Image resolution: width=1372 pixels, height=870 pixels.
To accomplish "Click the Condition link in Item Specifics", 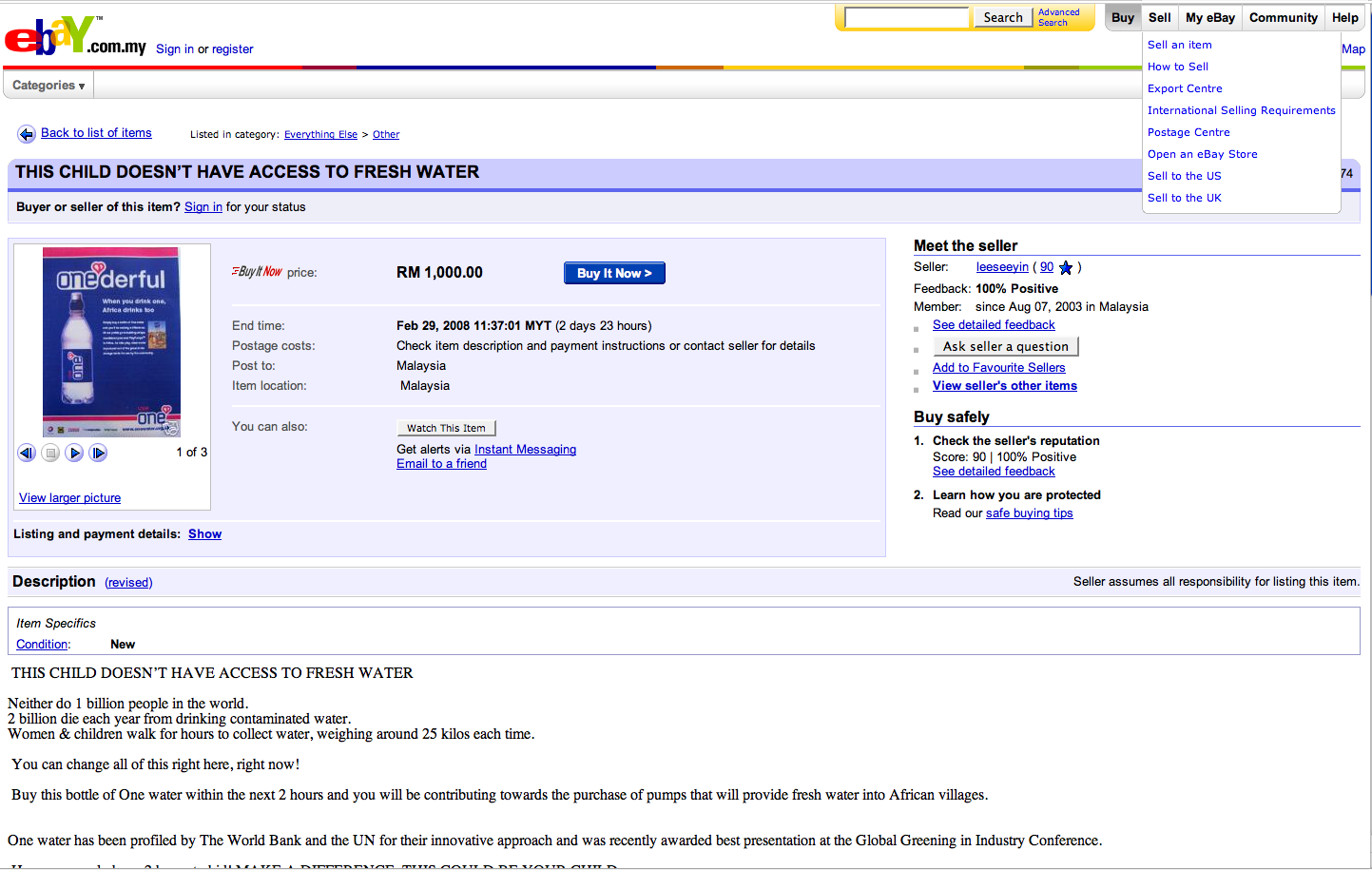I will coord(42,645).
